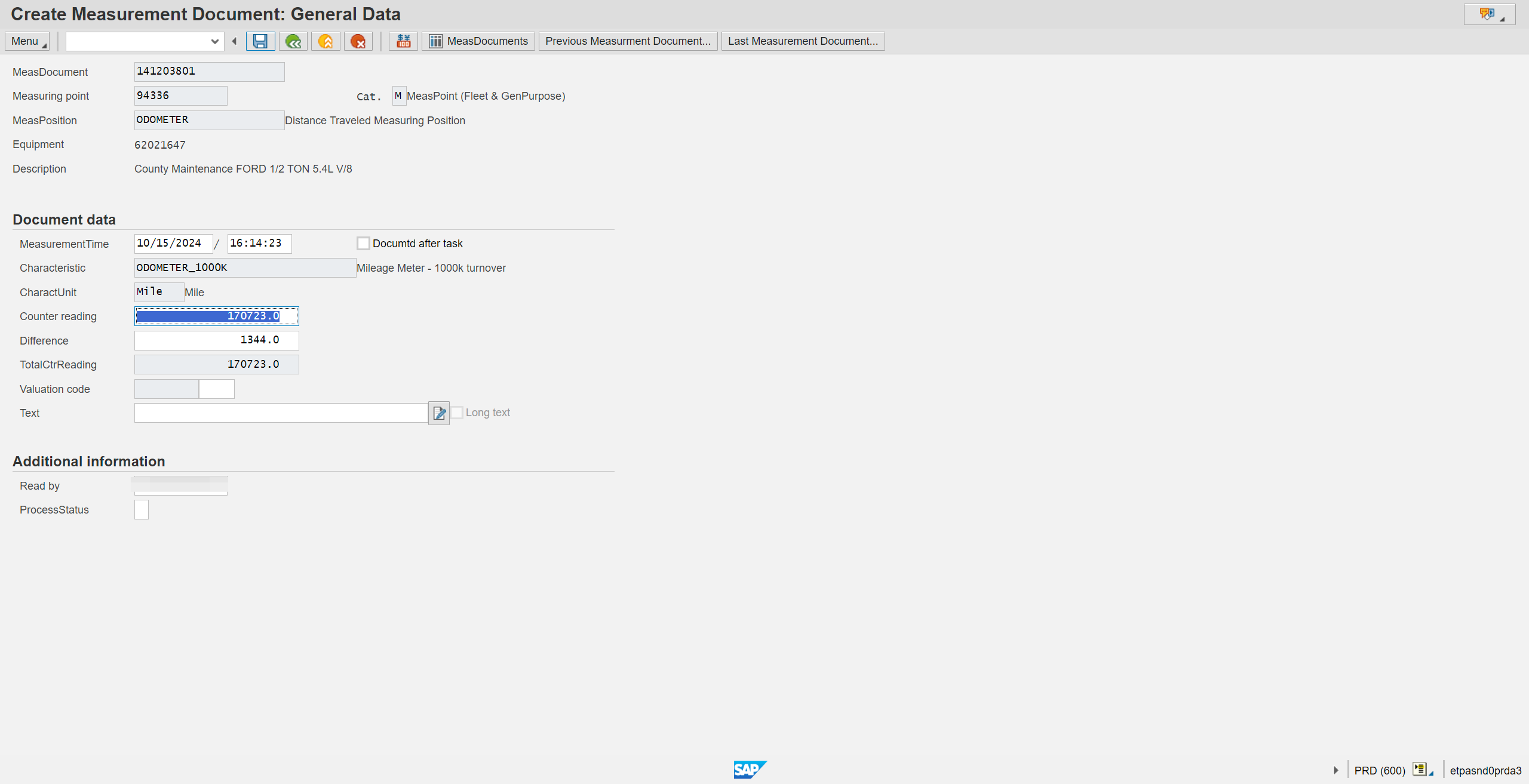Click the MeasDocuments button
This screenshot has width=1529, height=784.
pyautogui.click(x=478, y=41)
